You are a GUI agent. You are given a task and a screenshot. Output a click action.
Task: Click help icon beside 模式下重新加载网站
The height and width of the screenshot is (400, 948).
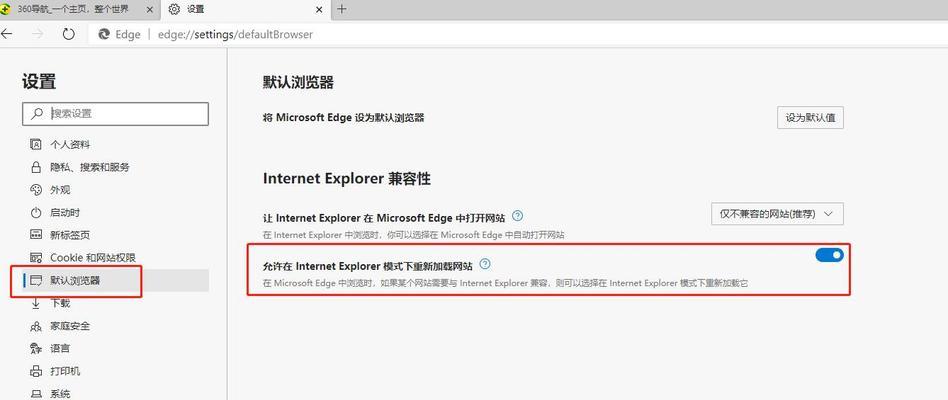(x=485, y=264)
